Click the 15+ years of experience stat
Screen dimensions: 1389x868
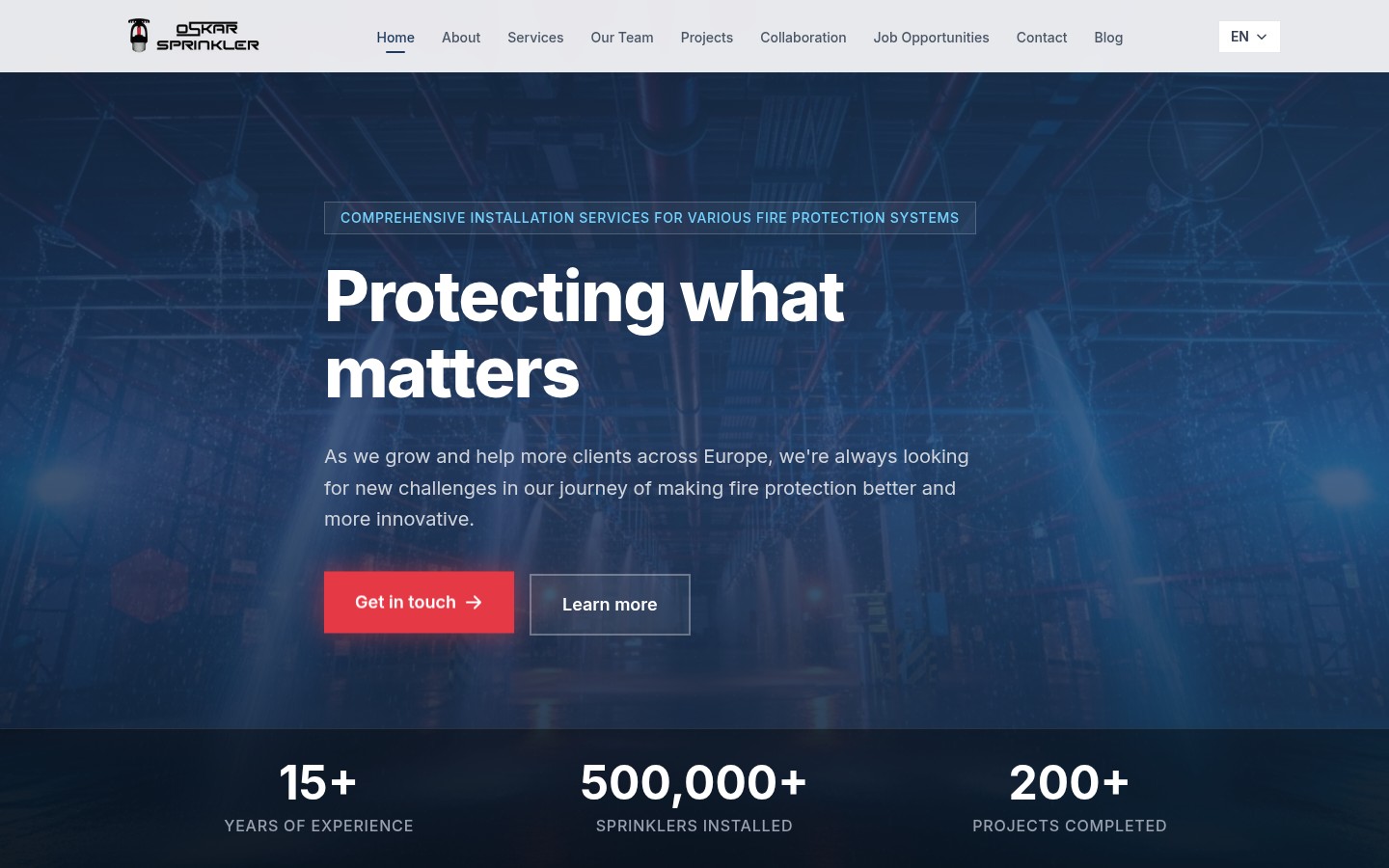coord(318,797)
